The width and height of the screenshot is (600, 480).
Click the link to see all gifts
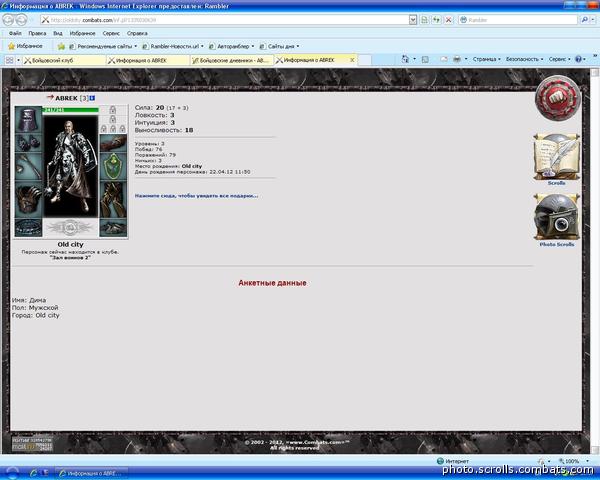[196, 196]
